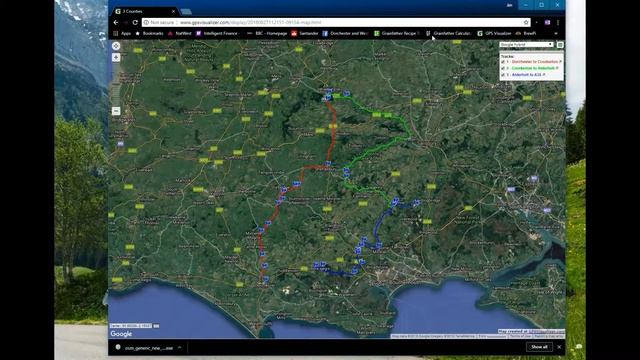Screen dimensions: 640x360
Task: Click the blue track's western end waypoint marker
Action: (x=316, y=265)
